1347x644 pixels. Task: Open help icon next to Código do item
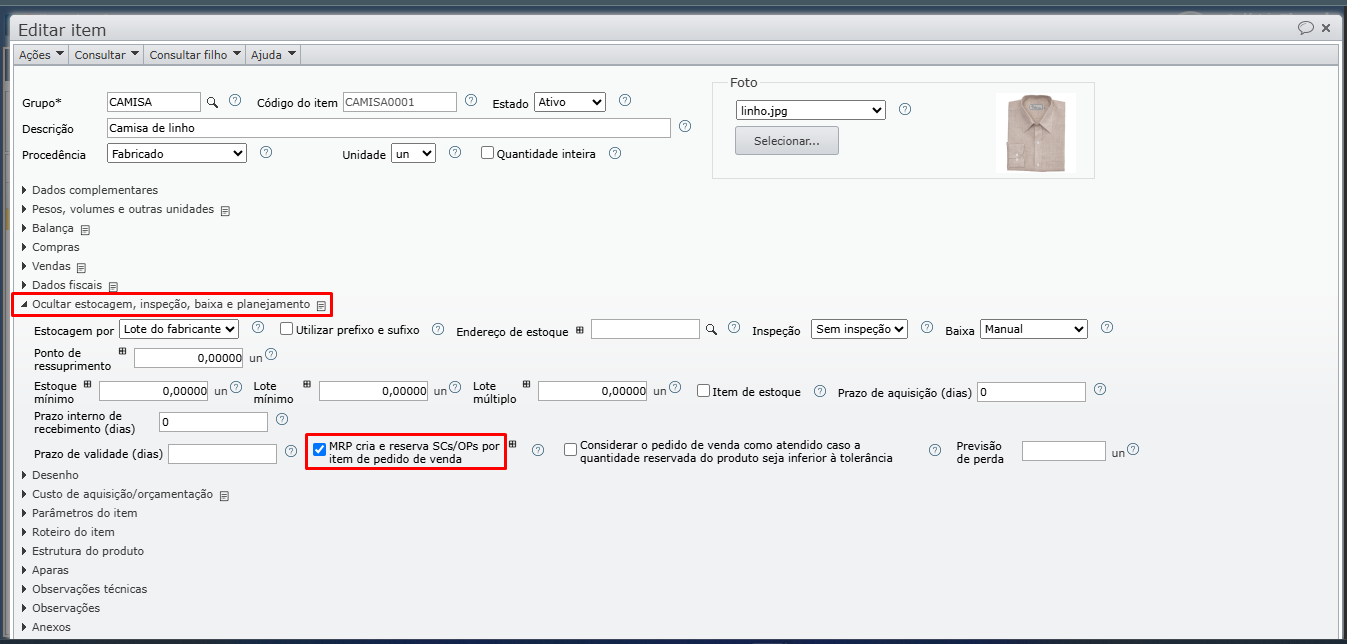(x=471, y=100)
